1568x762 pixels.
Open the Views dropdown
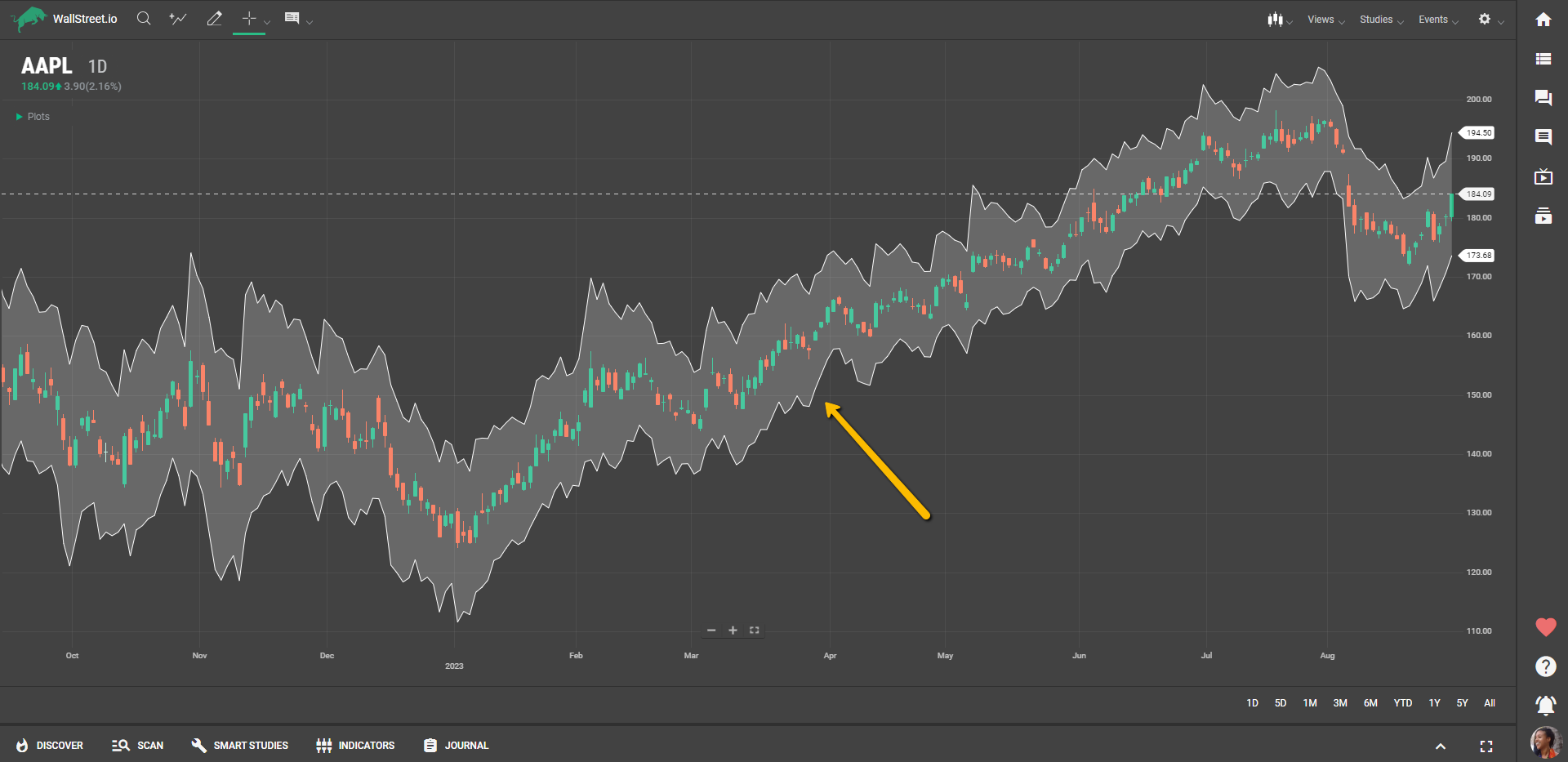point(1325,20)
